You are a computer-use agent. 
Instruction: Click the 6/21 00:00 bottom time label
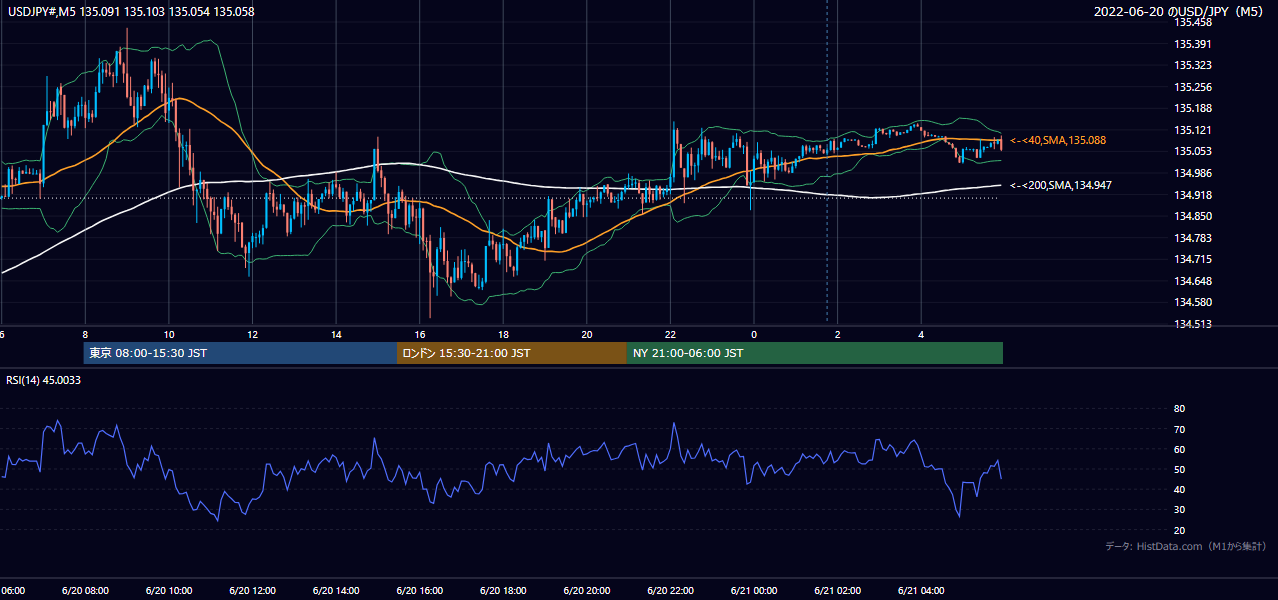coord(754,591)
